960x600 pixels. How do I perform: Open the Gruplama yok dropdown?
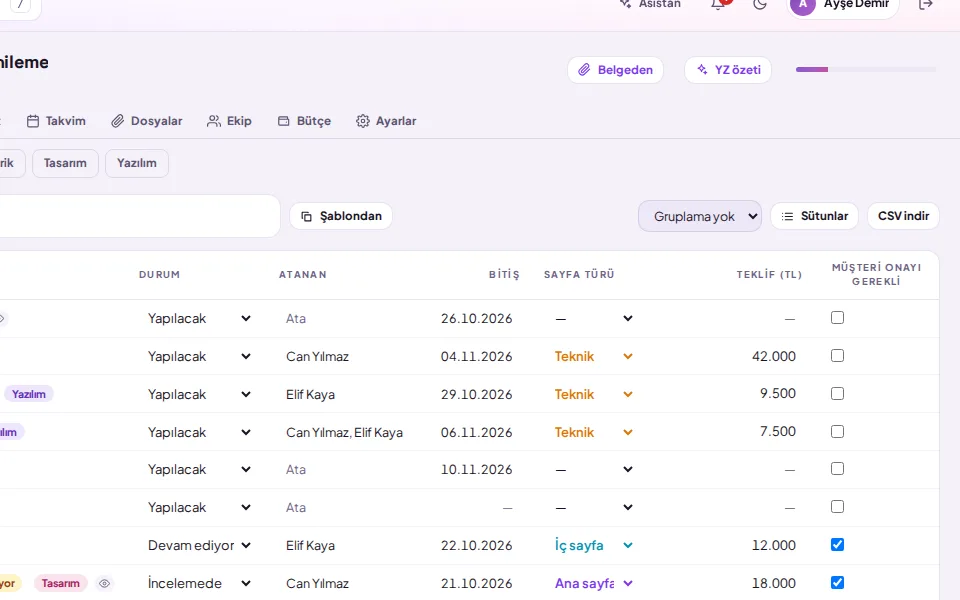point(700,216)
